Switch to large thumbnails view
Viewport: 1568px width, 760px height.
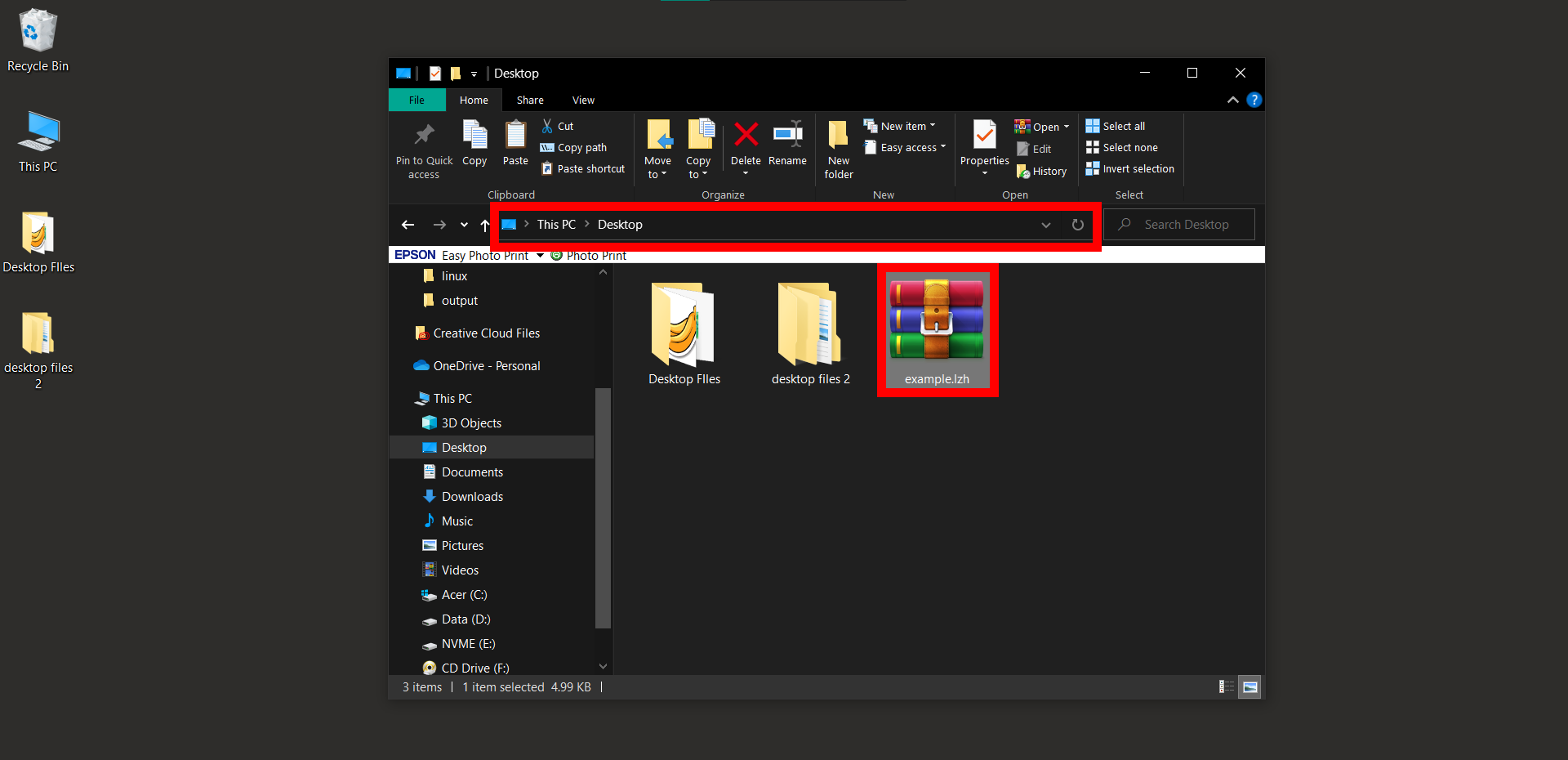pyautogui.click(x=1249, y=686)
